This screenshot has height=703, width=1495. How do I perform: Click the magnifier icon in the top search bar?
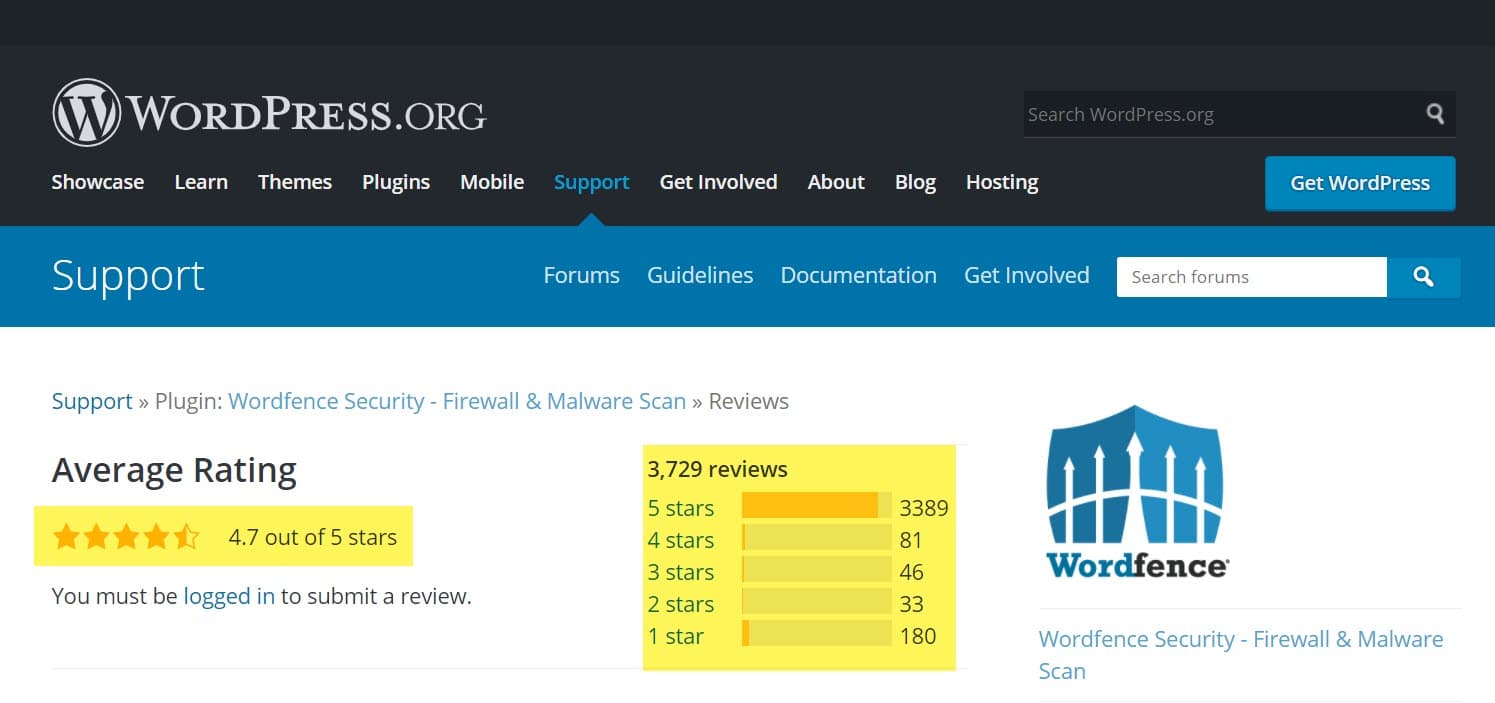pyautogui.click(x=1436, y=114)
